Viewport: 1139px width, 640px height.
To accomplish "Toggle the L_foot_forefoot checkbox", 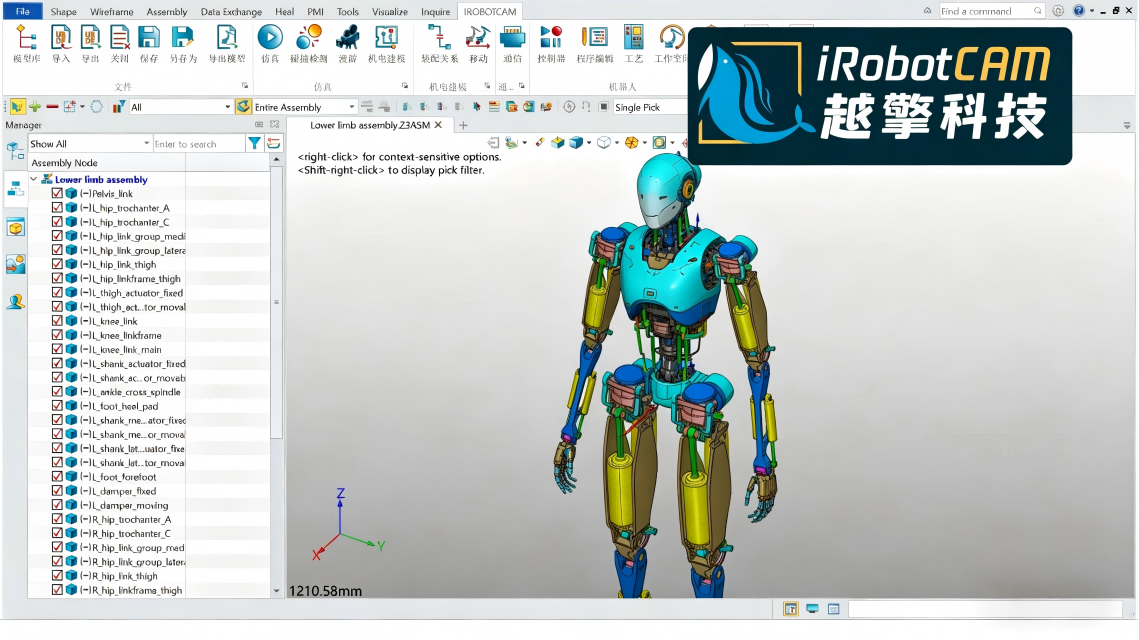I will [x=57, y=477].
